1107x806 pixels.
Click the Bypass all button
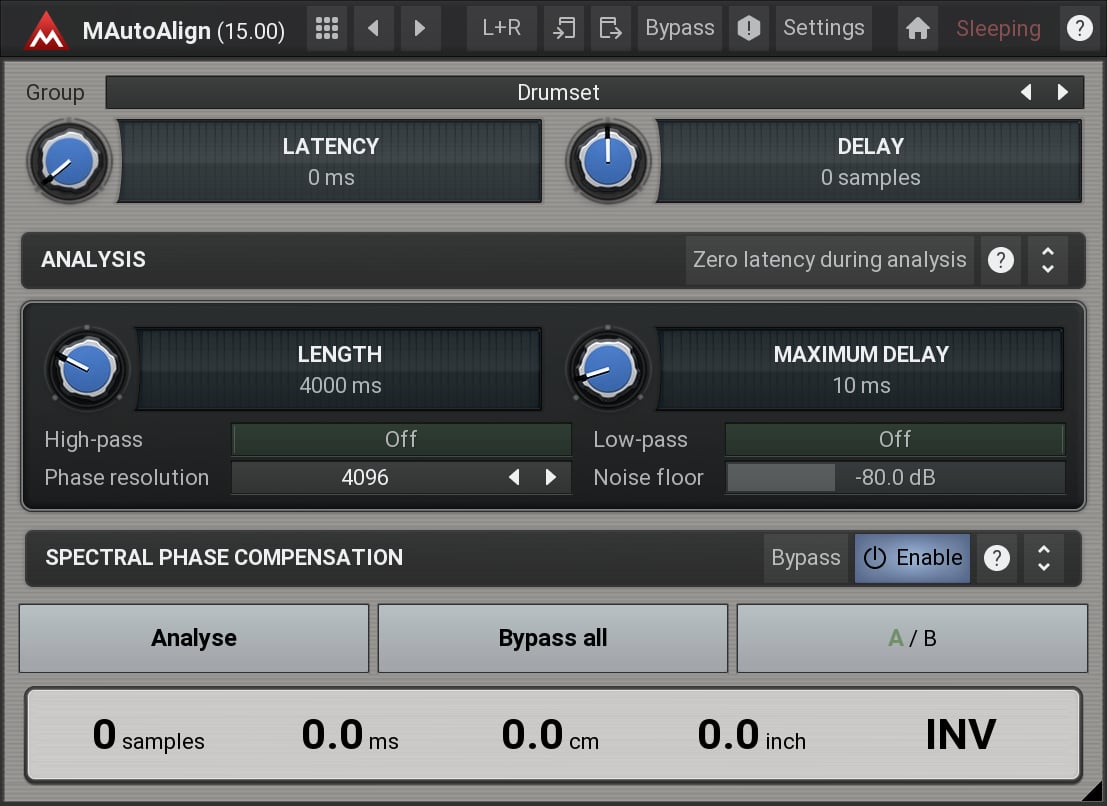pyautogui.click(x=552, y=638)
